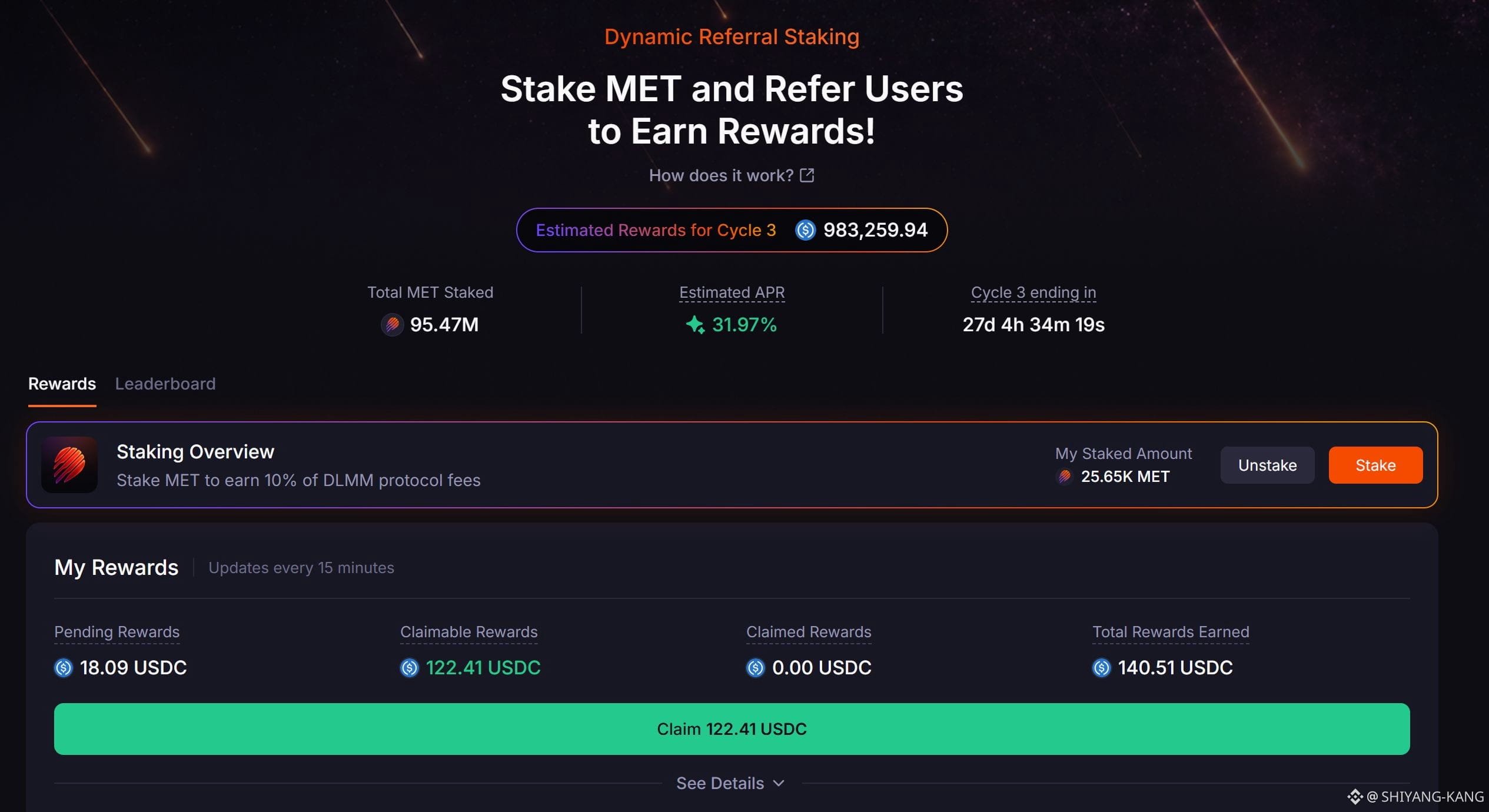
Task: Open the Cycle 3 ending in label
Action: pos(1033,292)
